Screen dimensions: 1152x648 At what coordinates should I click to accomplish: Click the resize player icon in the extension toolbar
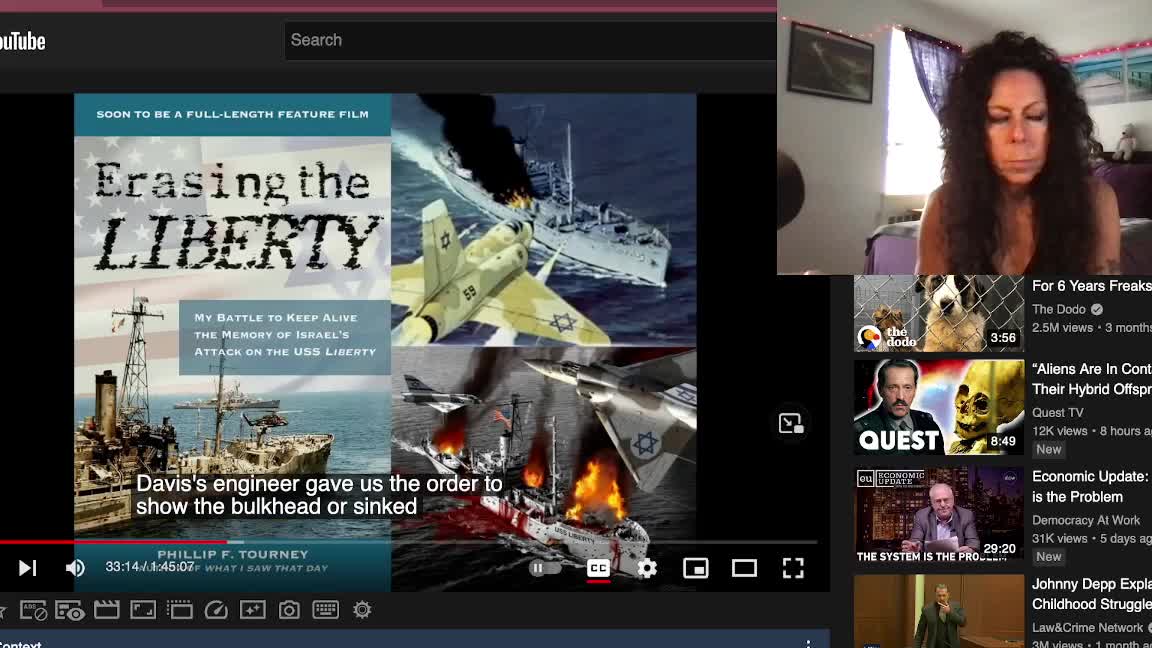click(x=143, y=609)
